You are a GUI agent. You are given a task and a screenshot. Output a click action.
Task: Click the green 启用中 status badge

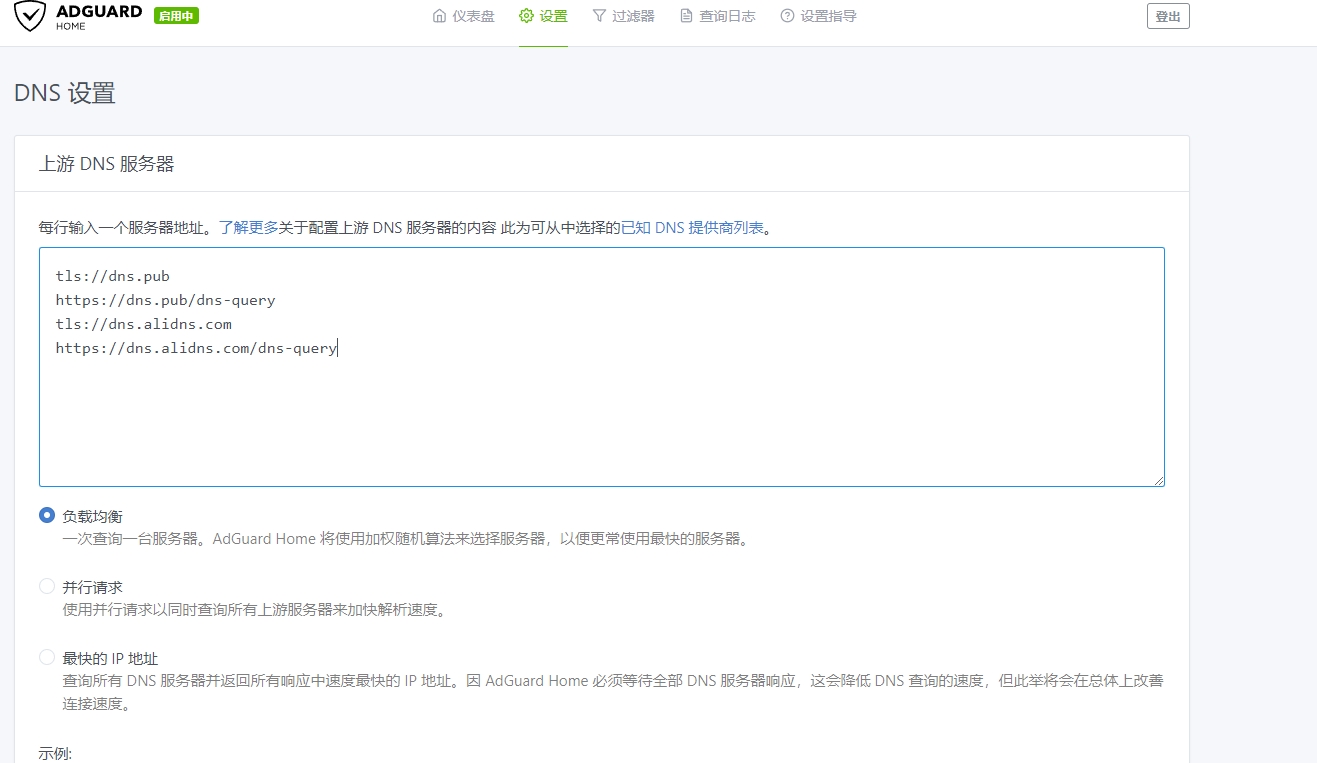pyautogui.click(x=176, y=15)
